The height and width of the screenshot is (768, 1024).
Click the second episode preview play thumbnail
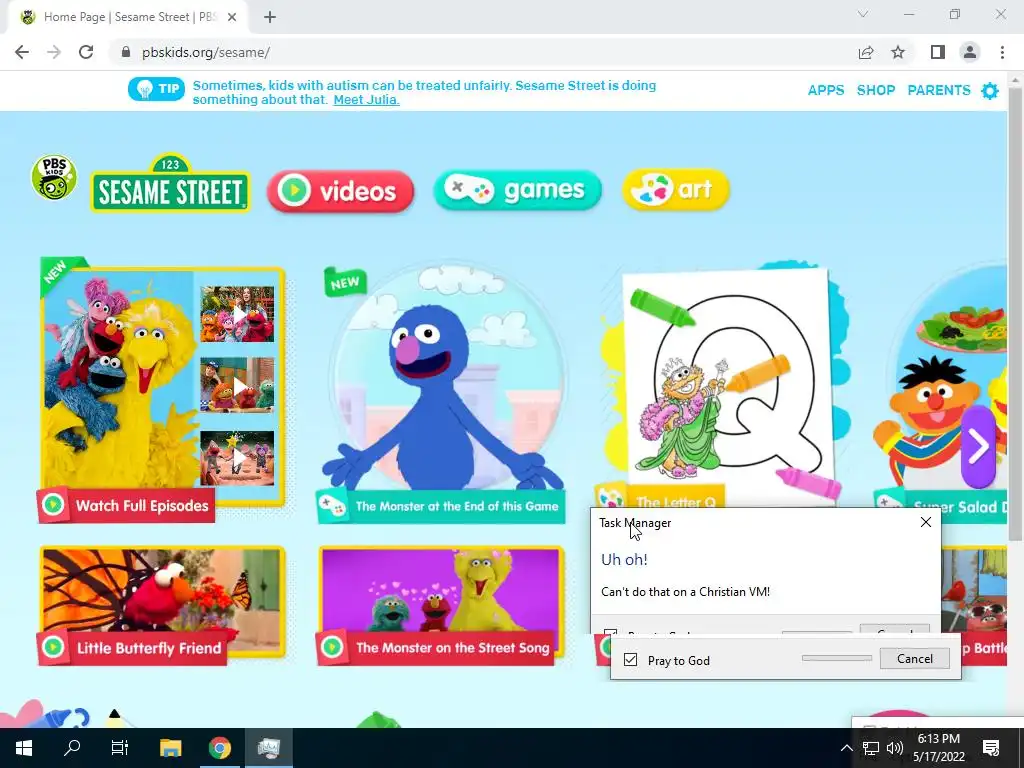pos(237,385)
